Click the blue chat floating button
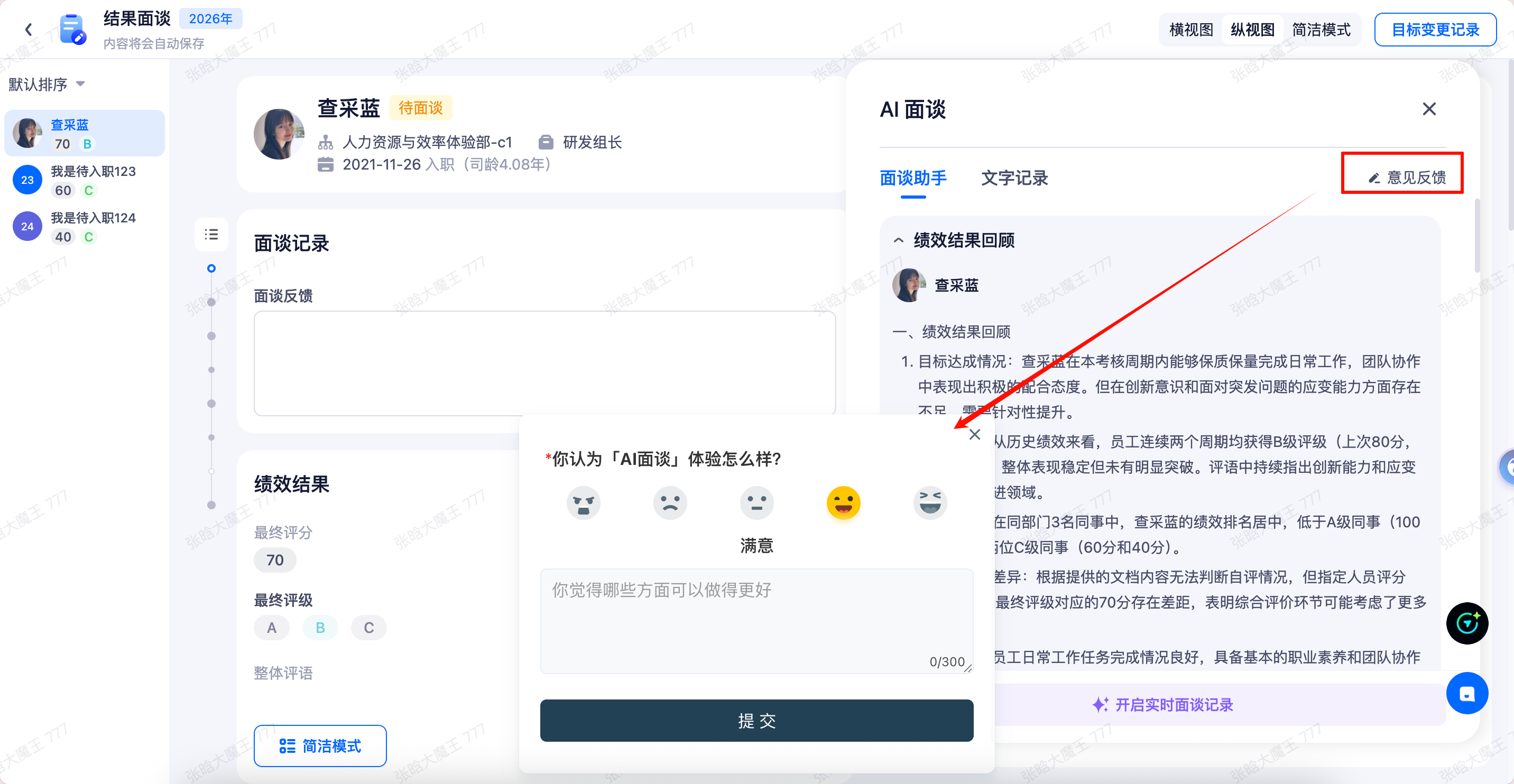Image resolution: width=1514 pixels, height=784 pixels. (1467, 694)
